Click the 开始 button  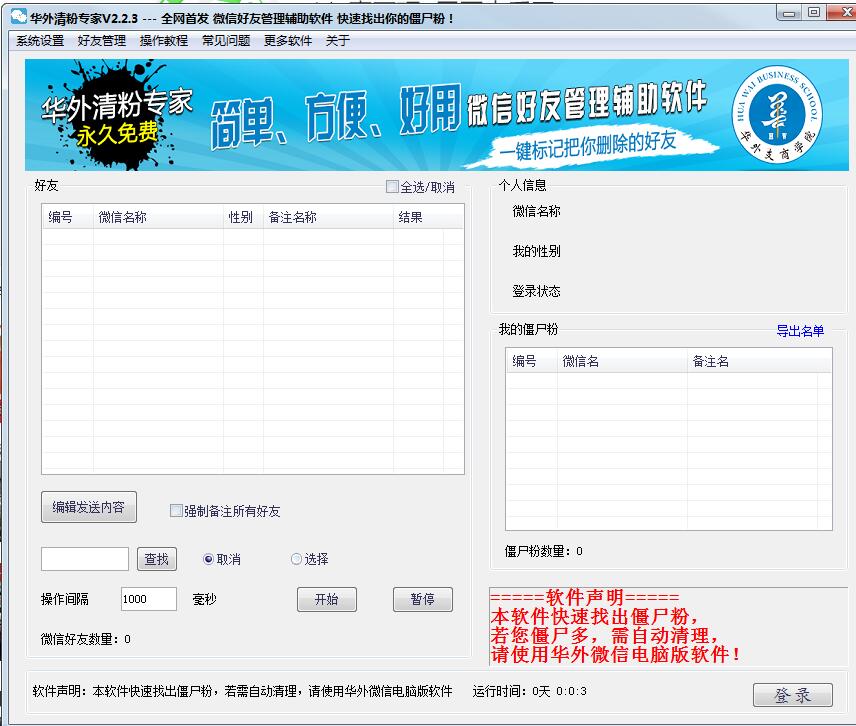point(326,599)
